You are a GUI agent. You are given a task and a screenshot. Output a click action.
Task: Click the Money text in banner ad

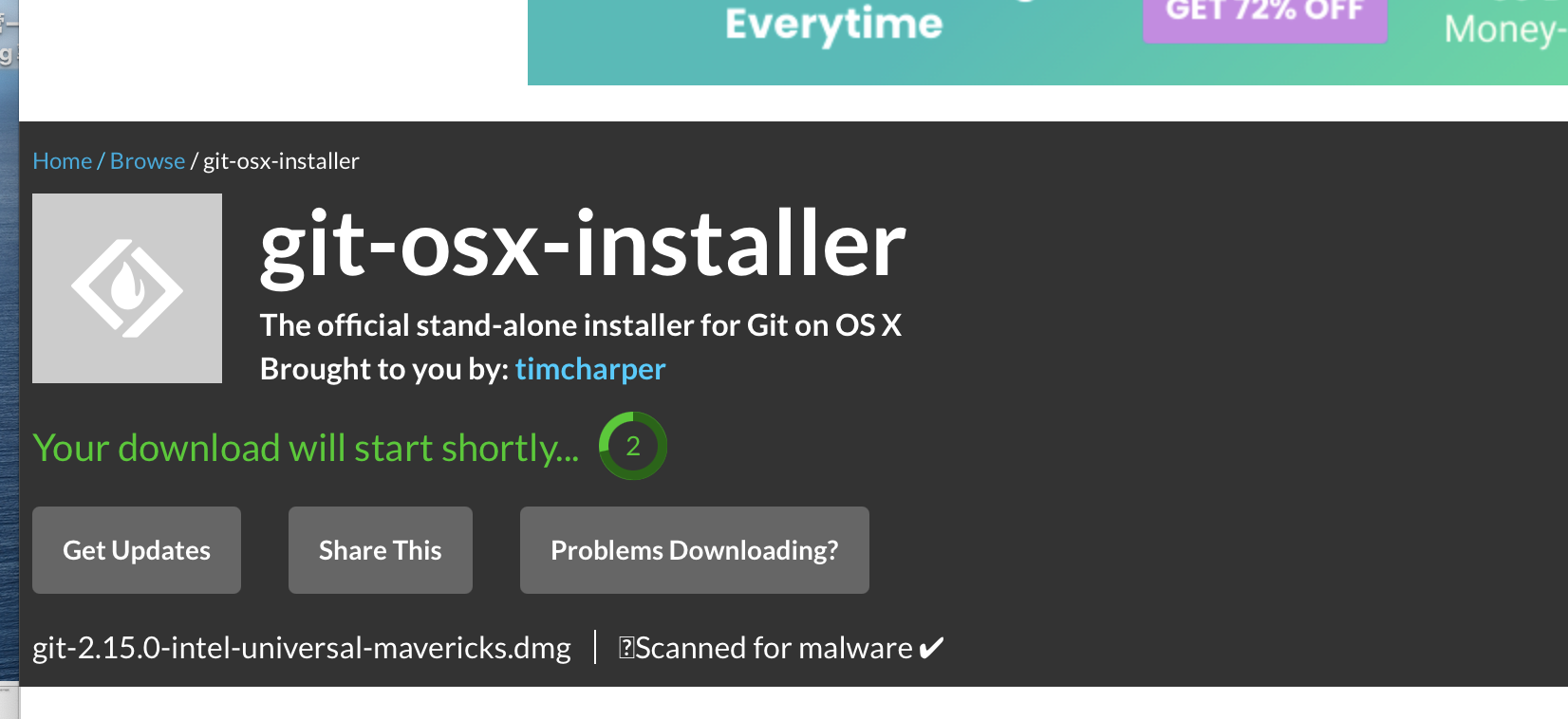[1505, 28]
